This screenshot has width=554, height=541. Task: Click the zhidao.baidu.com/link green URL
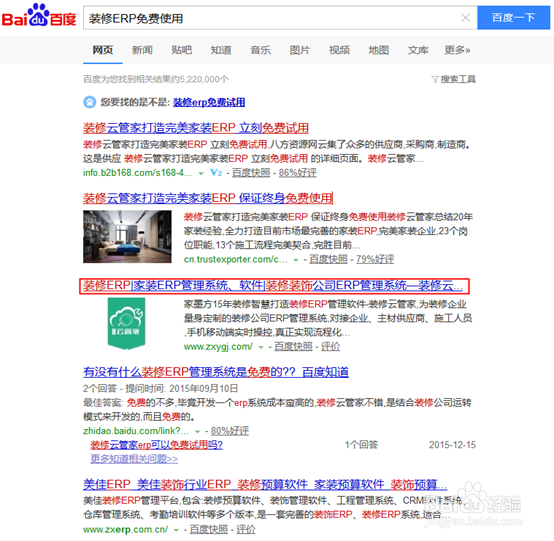pyautogui.click(x=136, y=431)
